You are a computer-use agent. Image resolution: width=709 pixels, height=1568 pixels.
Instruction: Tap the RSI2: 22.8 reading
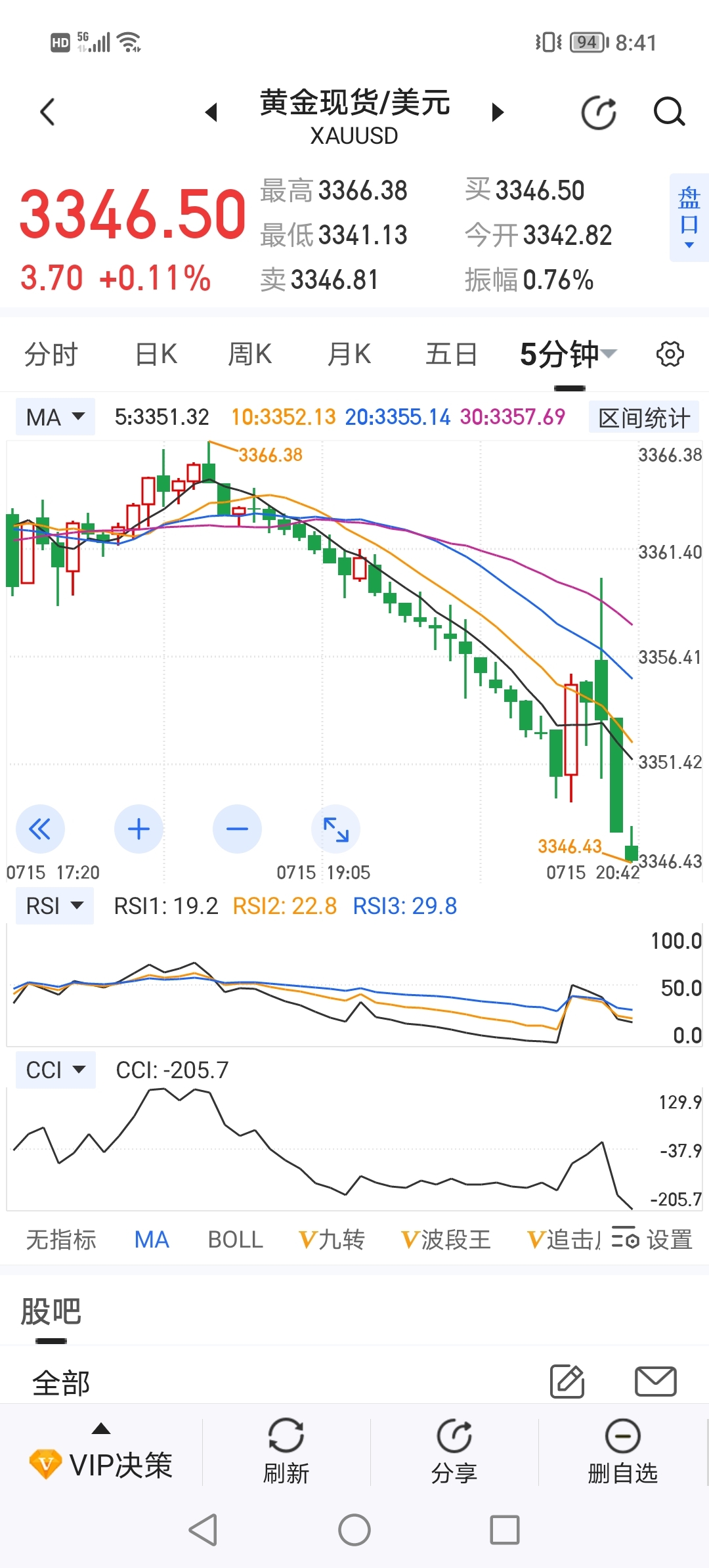(285, 906)
